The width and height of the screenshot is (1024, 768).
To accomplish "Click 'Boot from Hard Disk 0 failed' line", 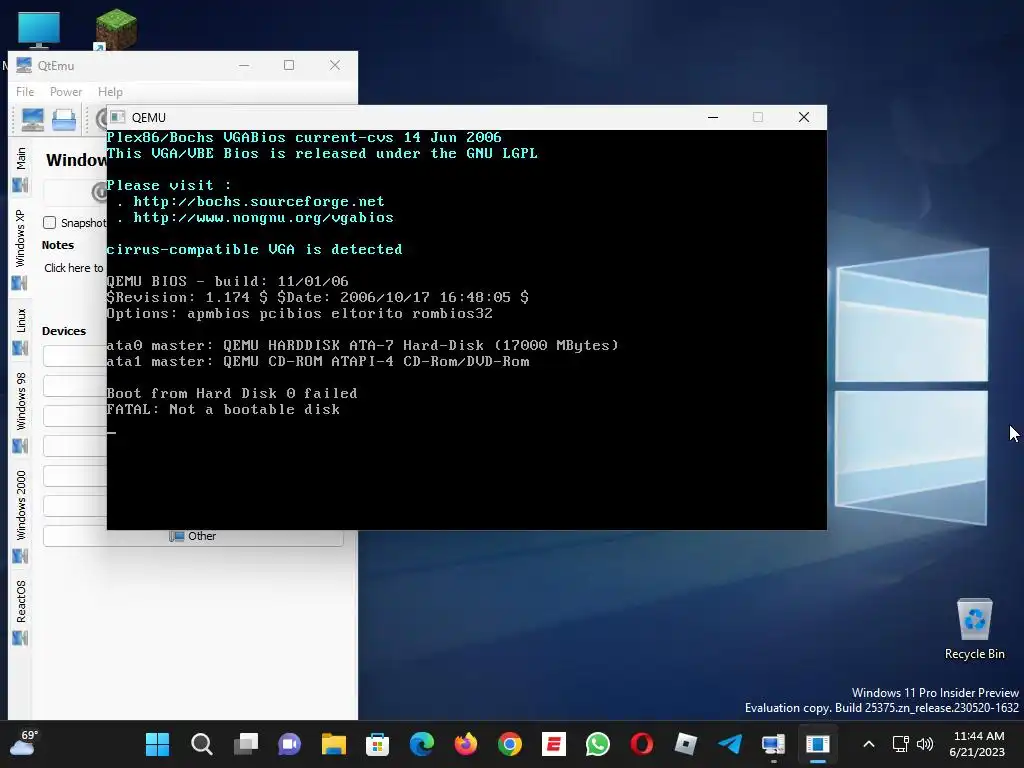I will 232,393.
